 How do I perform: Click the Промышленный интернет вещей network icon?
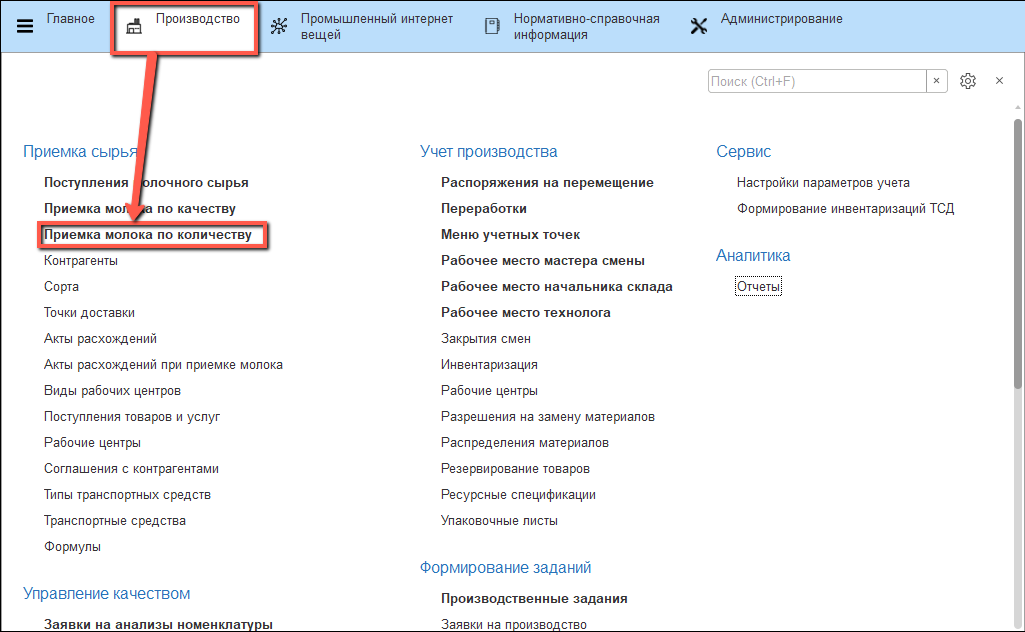(279, 26)
